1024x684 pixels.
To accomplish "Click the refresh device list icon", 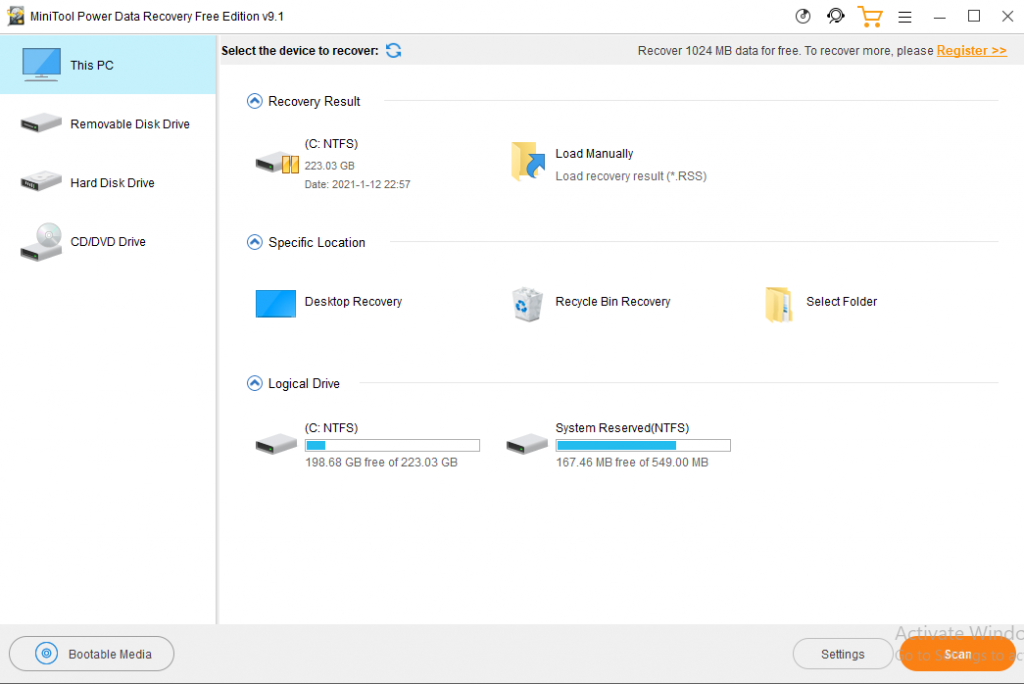I will click(393, 50).
